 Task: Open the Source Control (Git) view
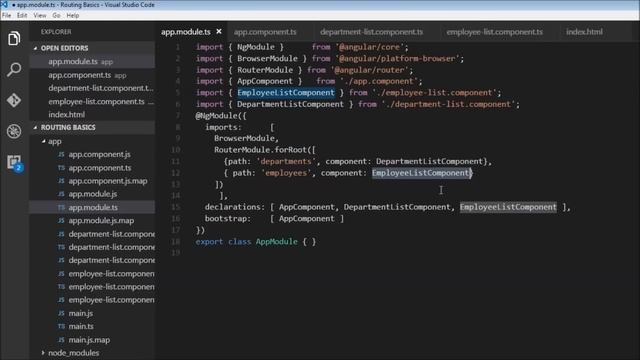pyautogui.click(x=14, y=100)
